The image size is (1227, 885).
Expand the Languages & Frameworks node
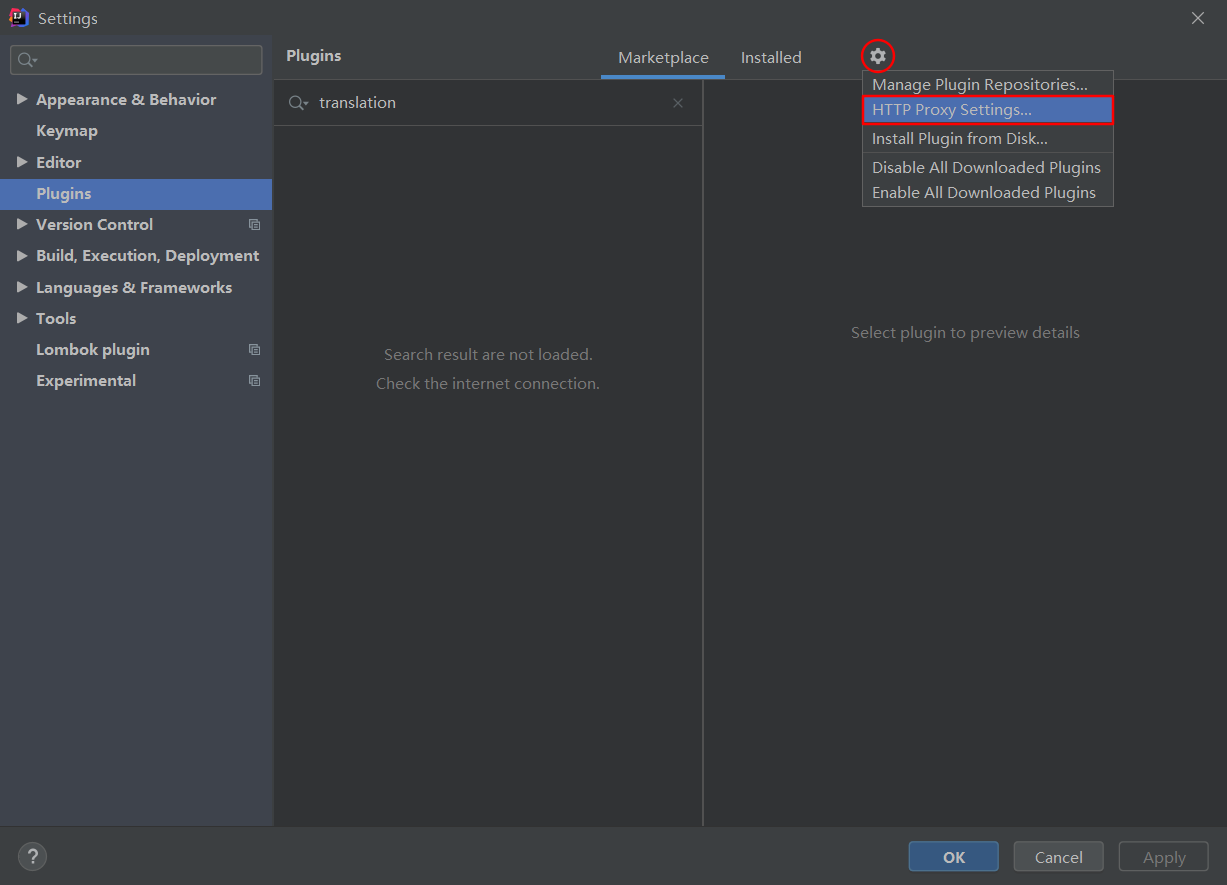(22, 287)
